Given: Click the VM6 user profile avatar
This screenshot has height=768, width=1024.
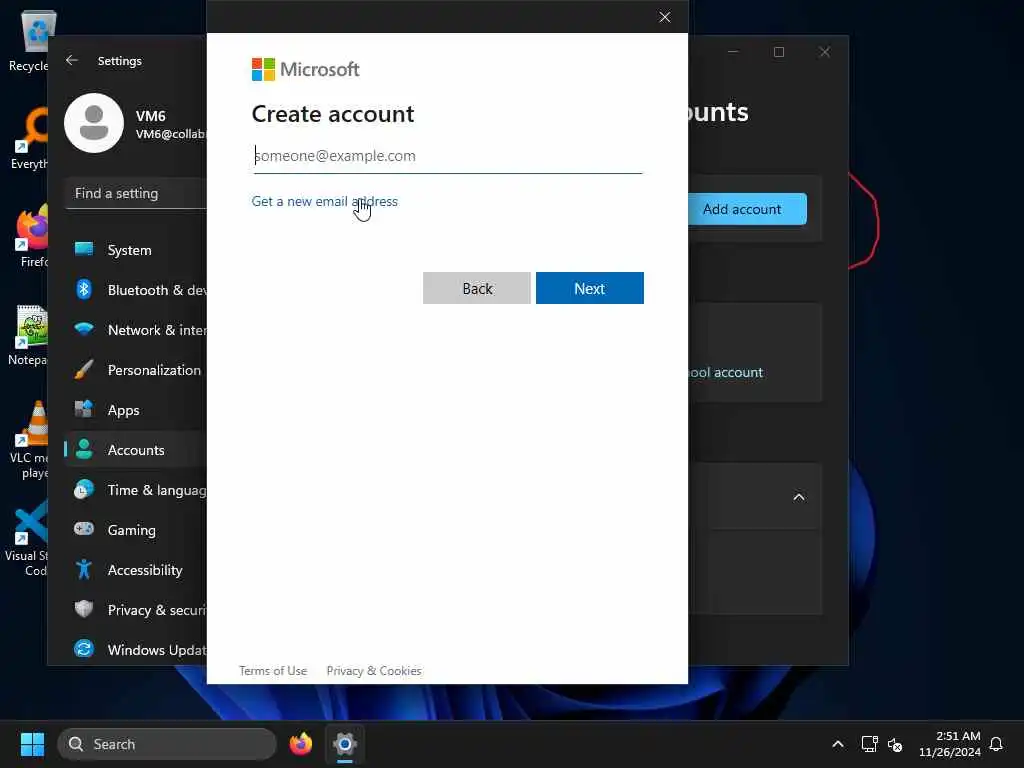Looking at the screenshot, I should 94,123.
